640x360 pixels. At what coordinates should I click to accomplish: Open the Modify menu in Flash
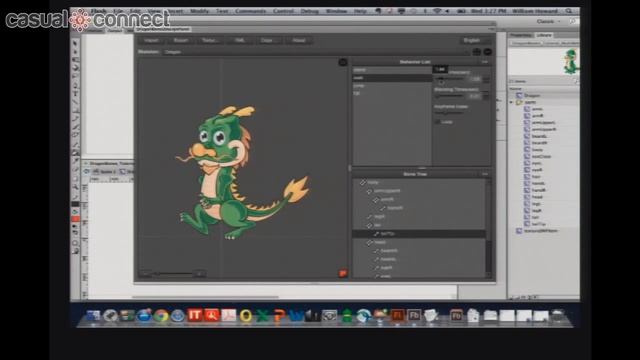coord(199,11)
